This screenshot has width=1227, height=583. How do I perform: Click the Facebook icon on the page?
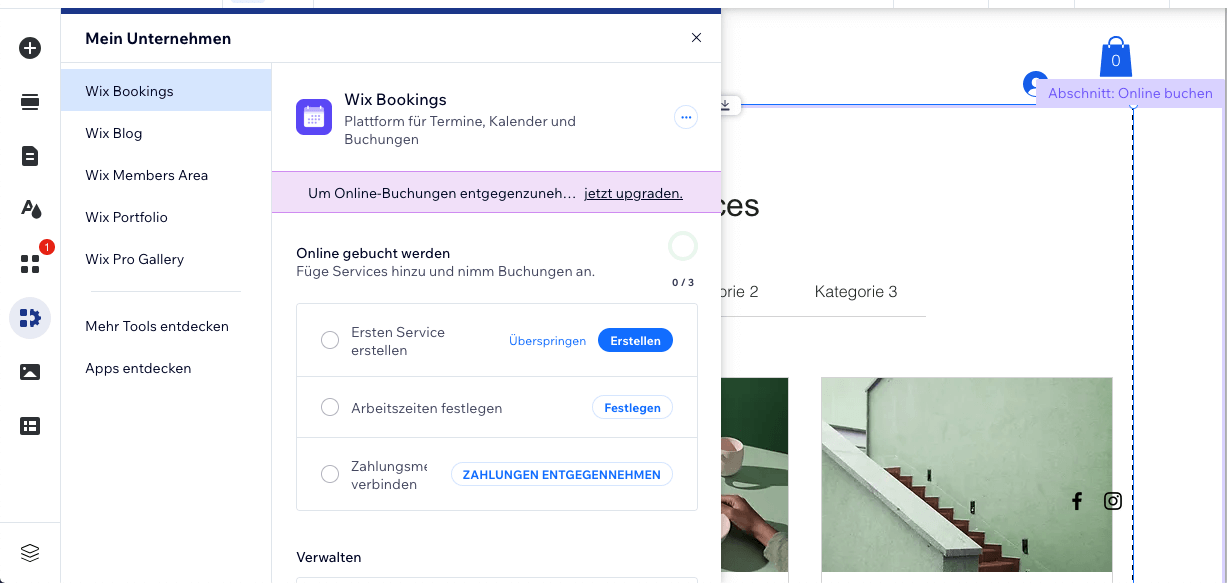(1077, 501)
